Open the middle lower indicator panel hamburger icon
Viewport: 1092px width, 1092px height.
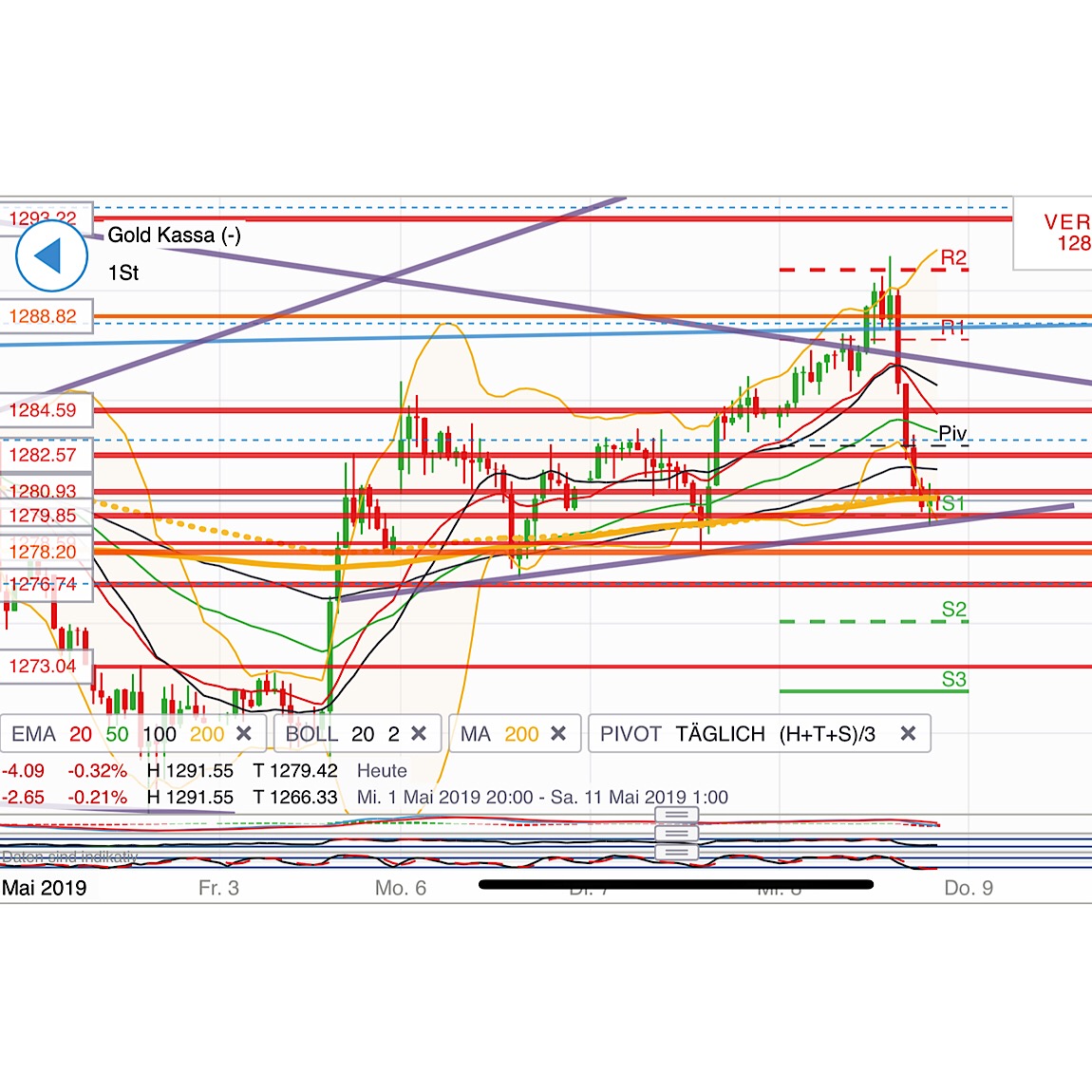coord(676,833)
